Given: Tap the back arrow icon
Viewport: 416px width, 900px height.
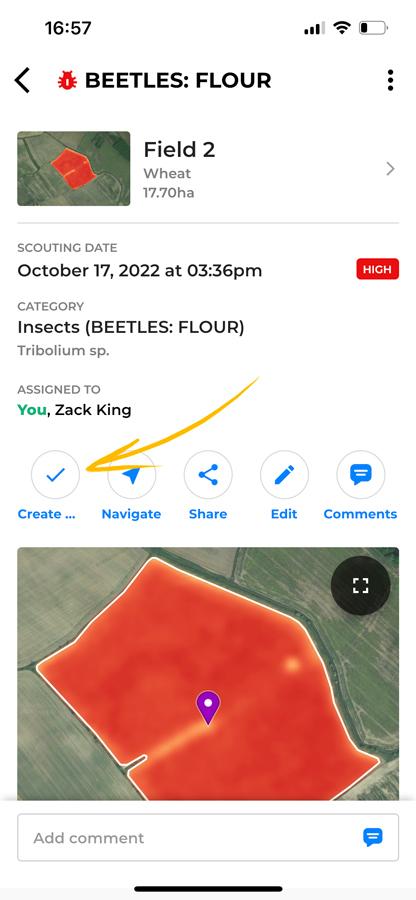Looking at the screenshot, I should [22, 80].
